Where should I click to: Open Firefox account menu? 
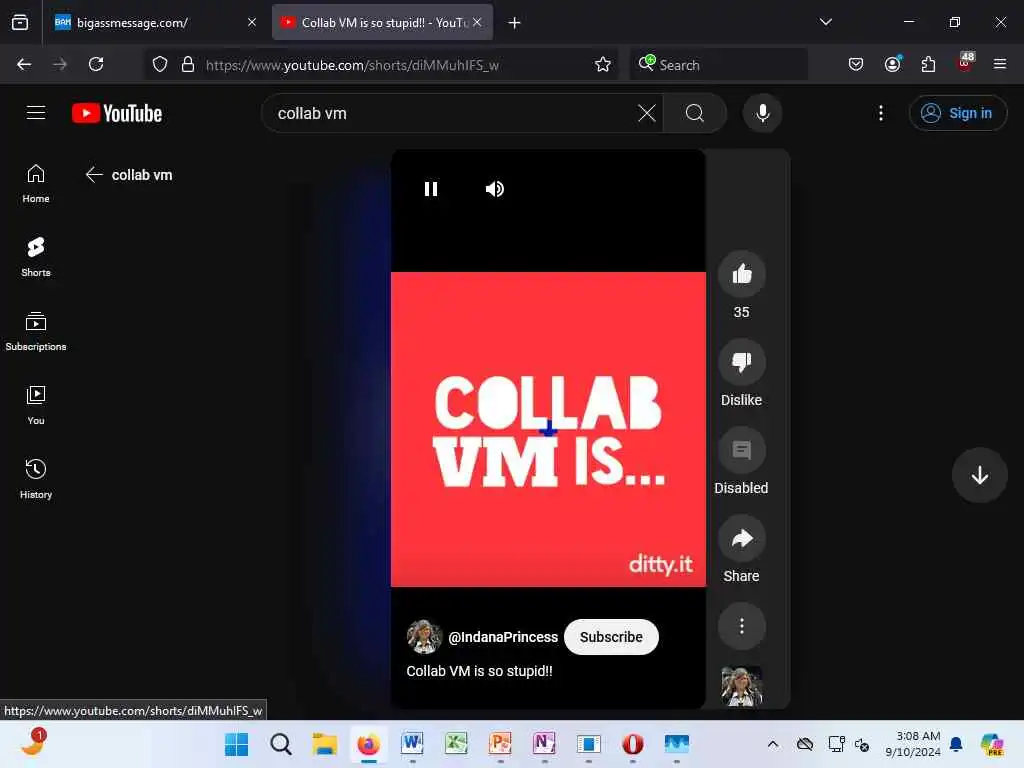click(892, 64)
